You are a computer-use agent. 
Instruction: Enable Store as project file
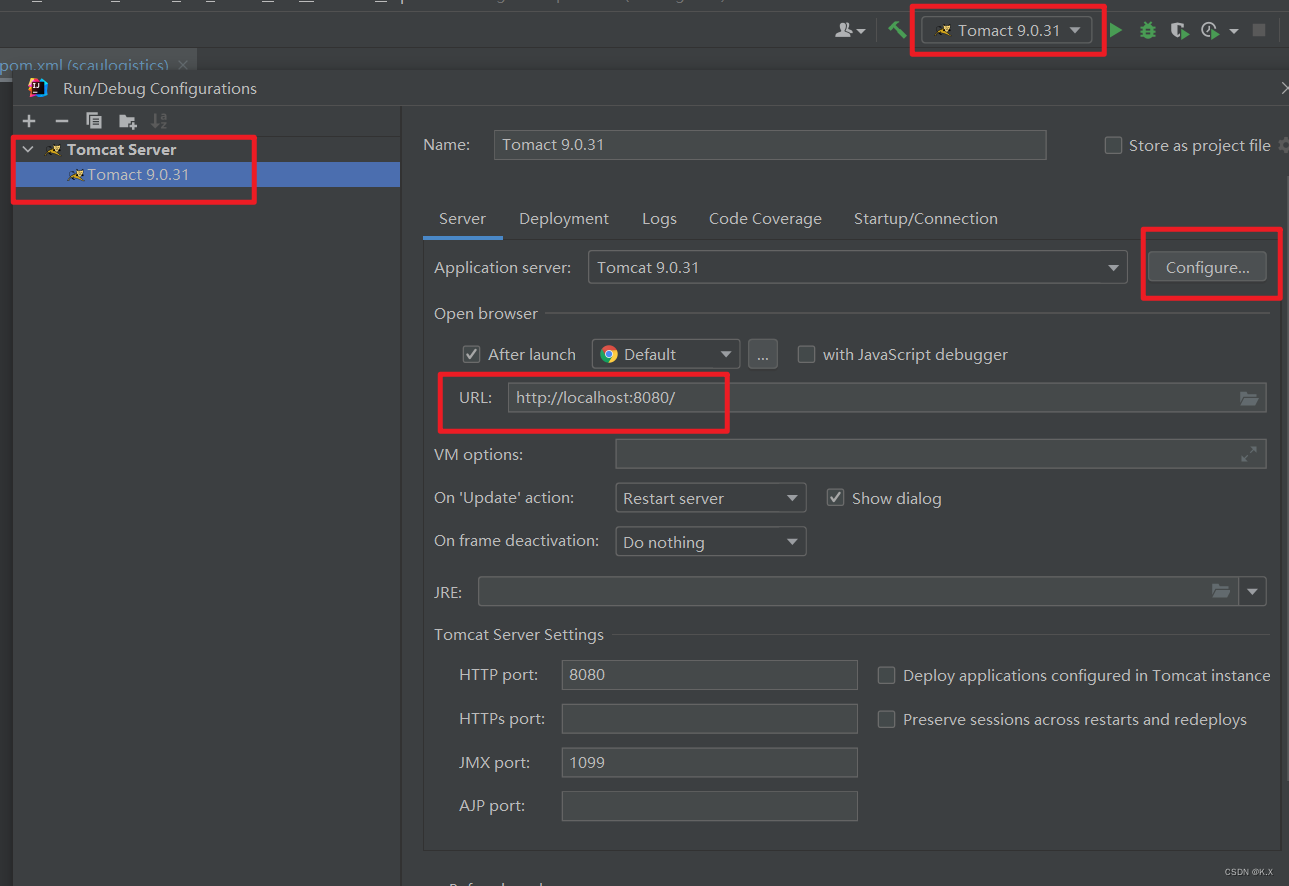point(1113,145)
